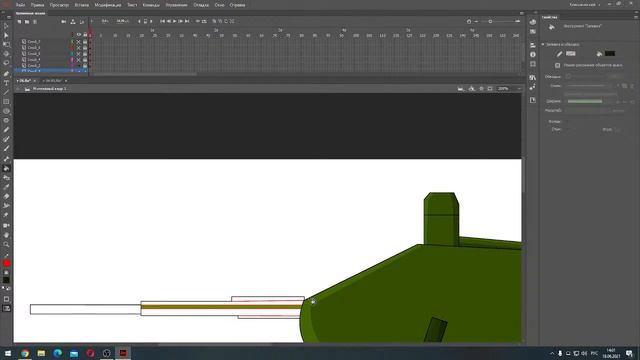Open the Файл menu
Viewport: 640px width, 360px height.
click(x=20, y=5)
